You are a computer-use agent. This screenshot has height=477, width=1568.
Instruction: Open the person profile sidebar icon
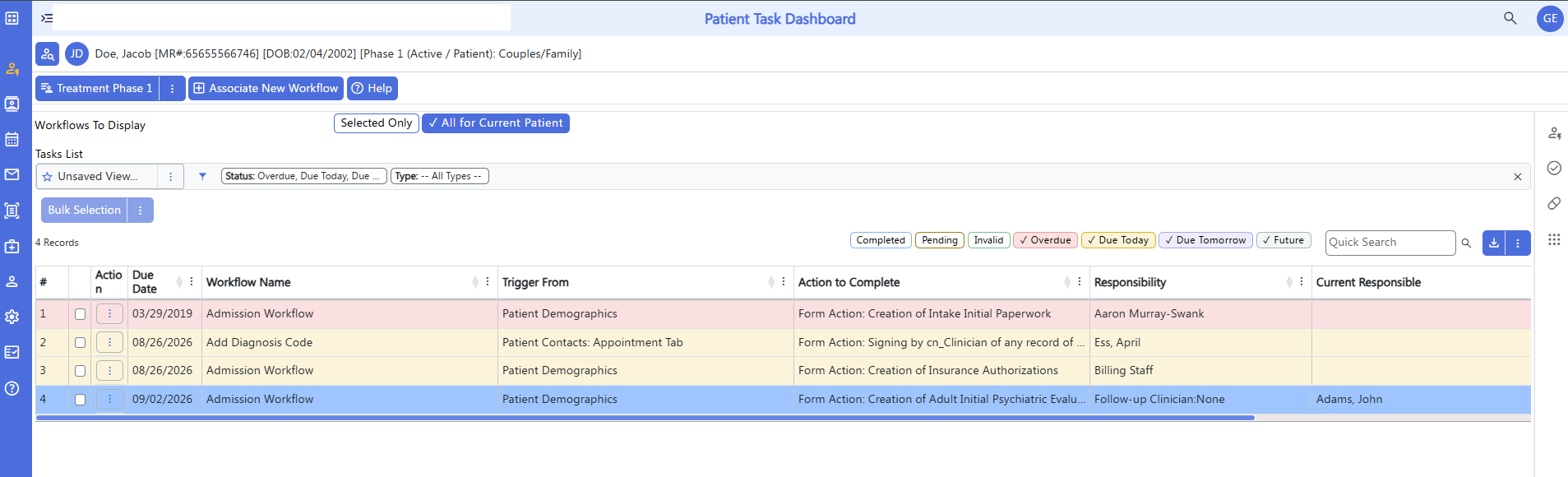pos(12,281)
